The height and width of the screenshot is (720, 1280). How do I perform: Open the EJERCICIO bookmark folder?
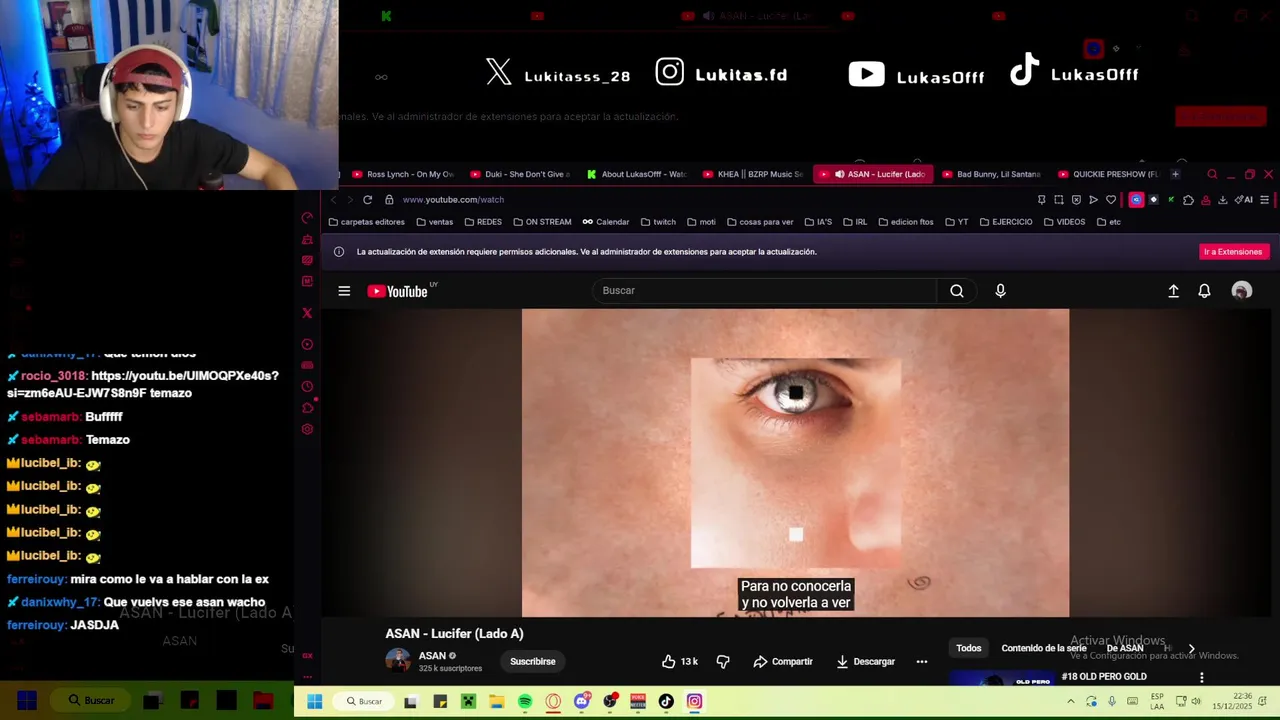pos(1005,222)
